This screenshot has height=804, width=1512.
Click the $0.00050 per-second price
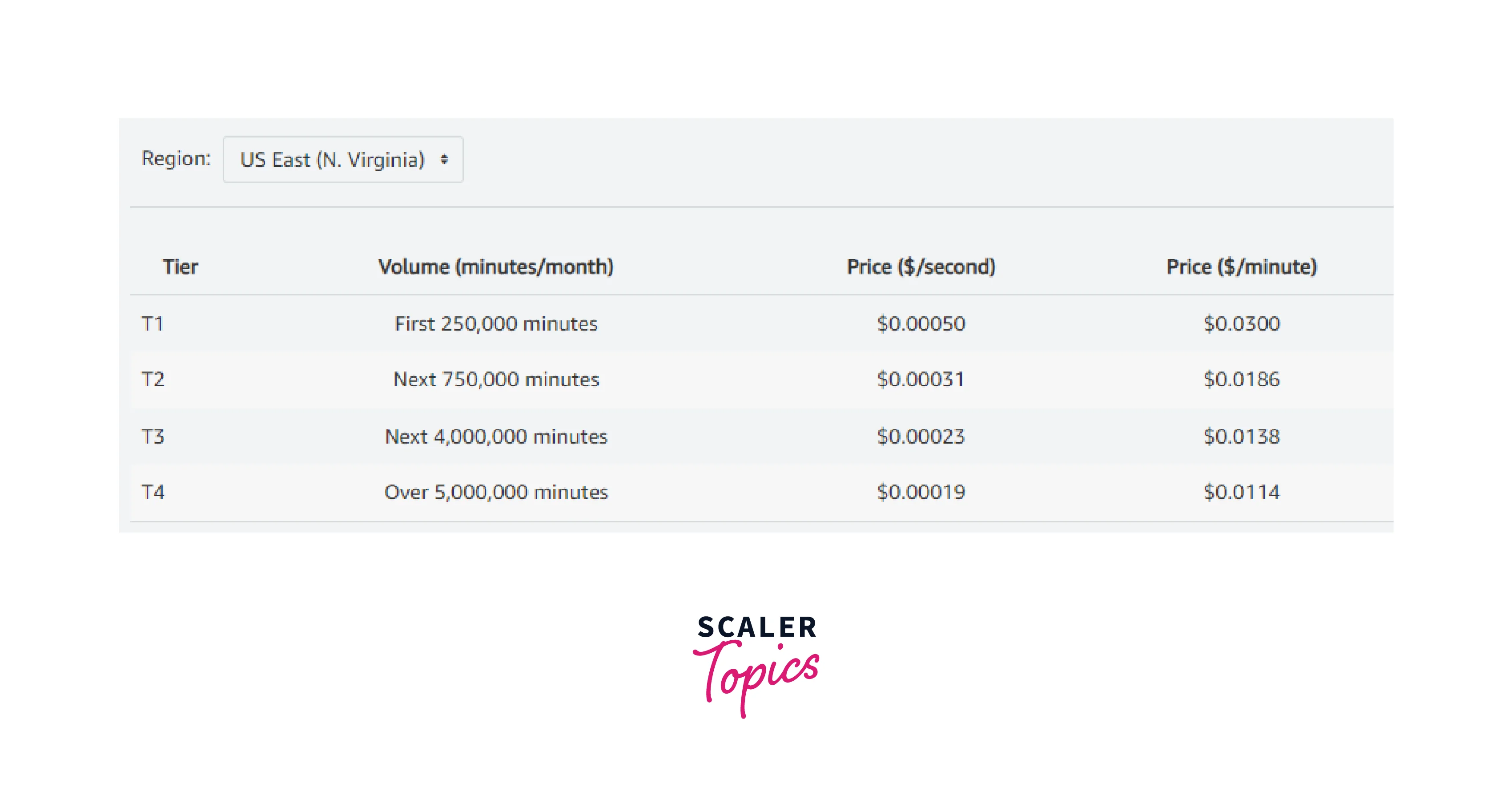921,323
